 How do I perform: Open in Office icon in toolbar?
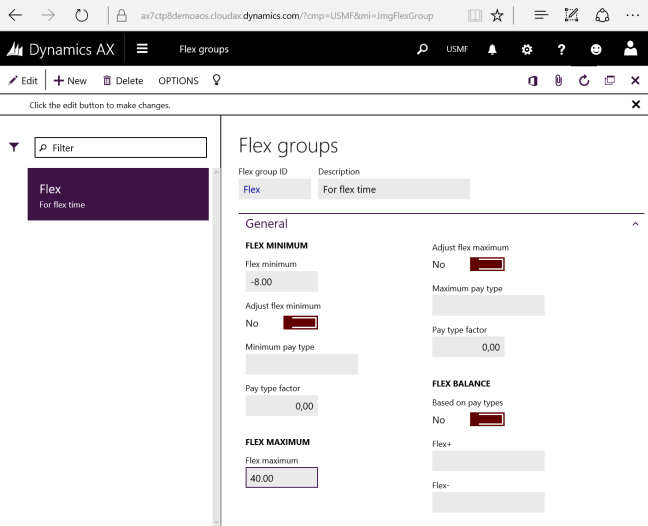pos(533,80)
